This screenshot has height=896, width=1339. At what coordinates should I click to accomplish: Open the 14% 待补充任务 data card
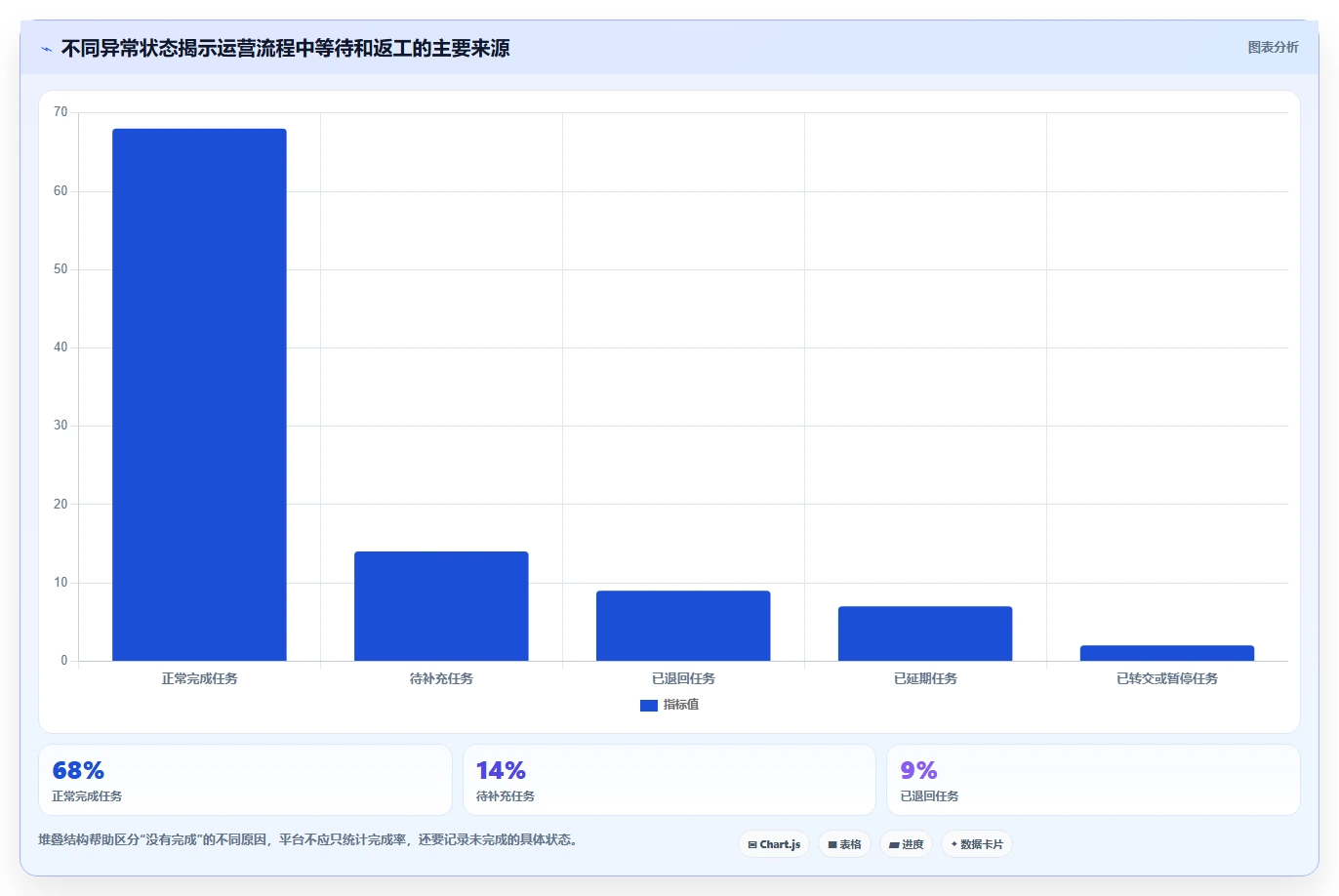669,780
